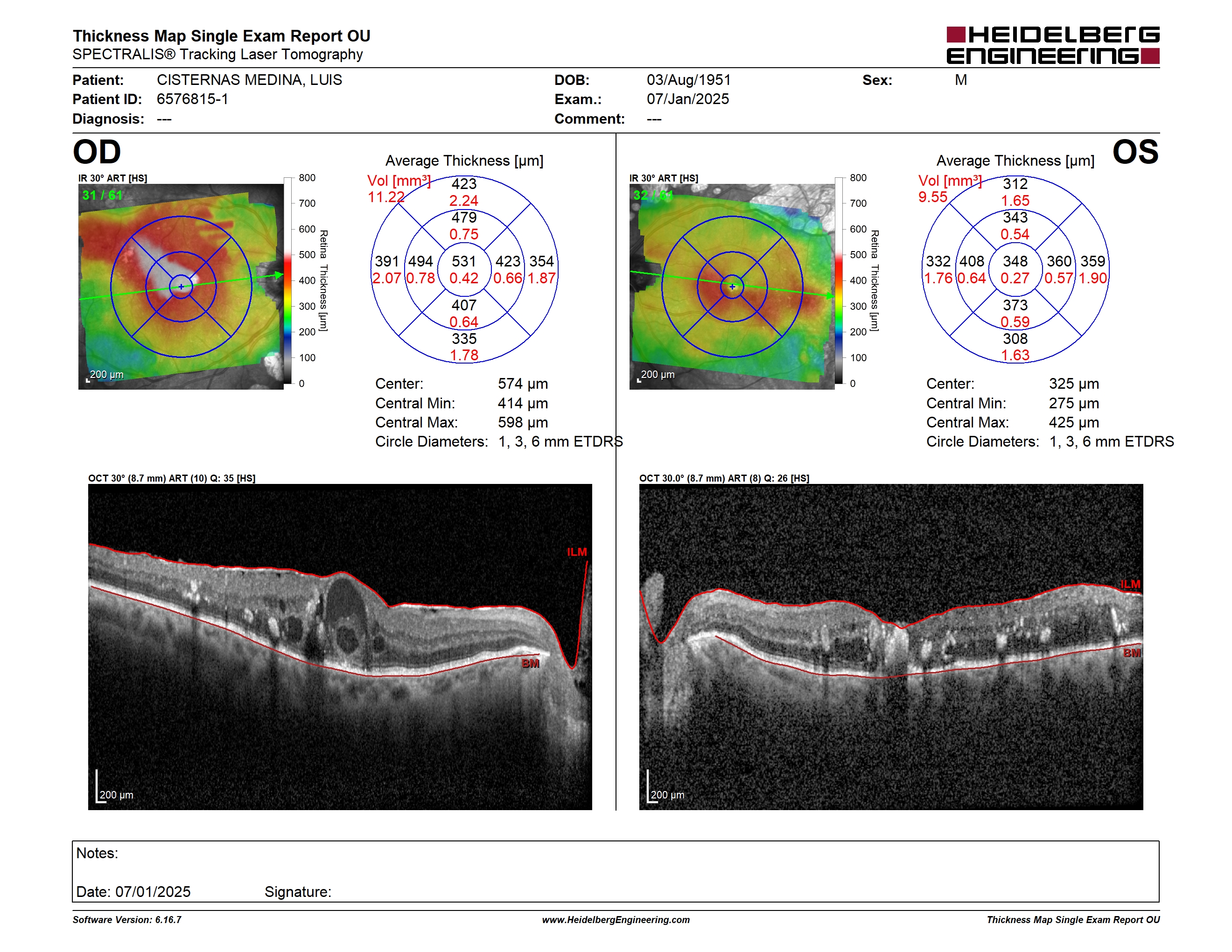Click the ILM label on OD B-scan
Screen dimensions: 1232x952
576,552
